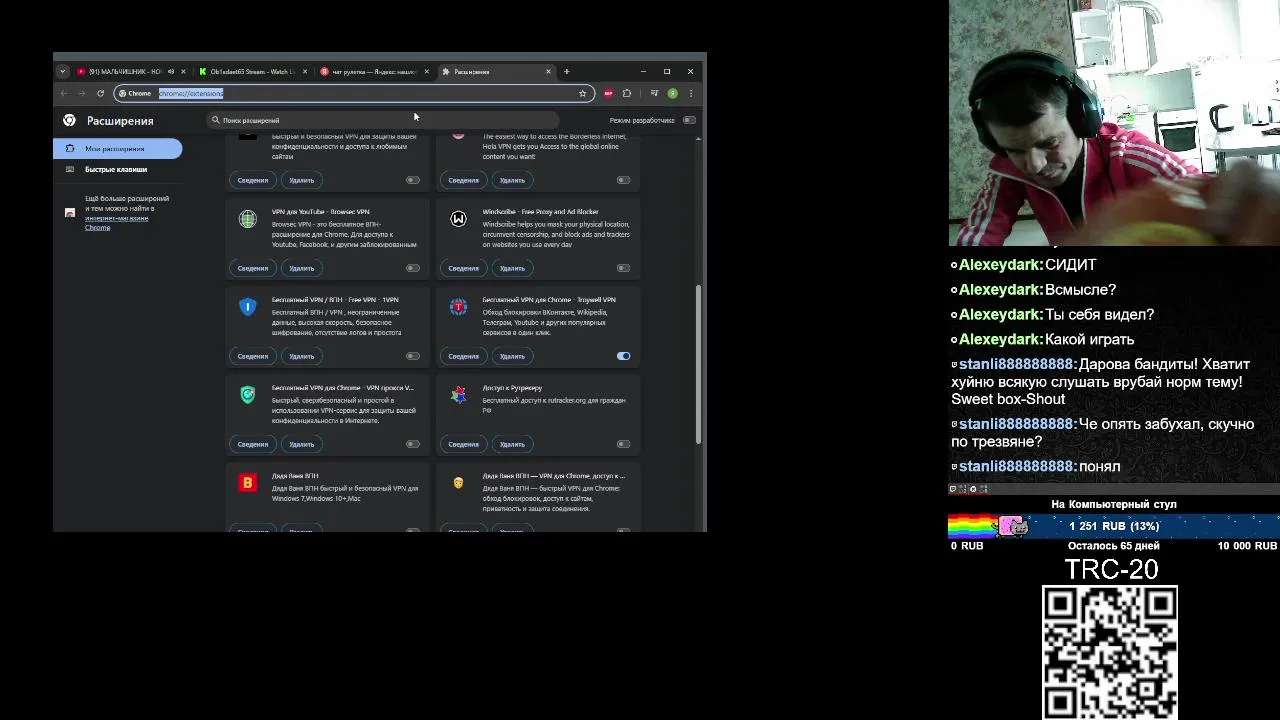Click the TRC-20 QR code
The image size is (1280, 720).
(1110, 653)
